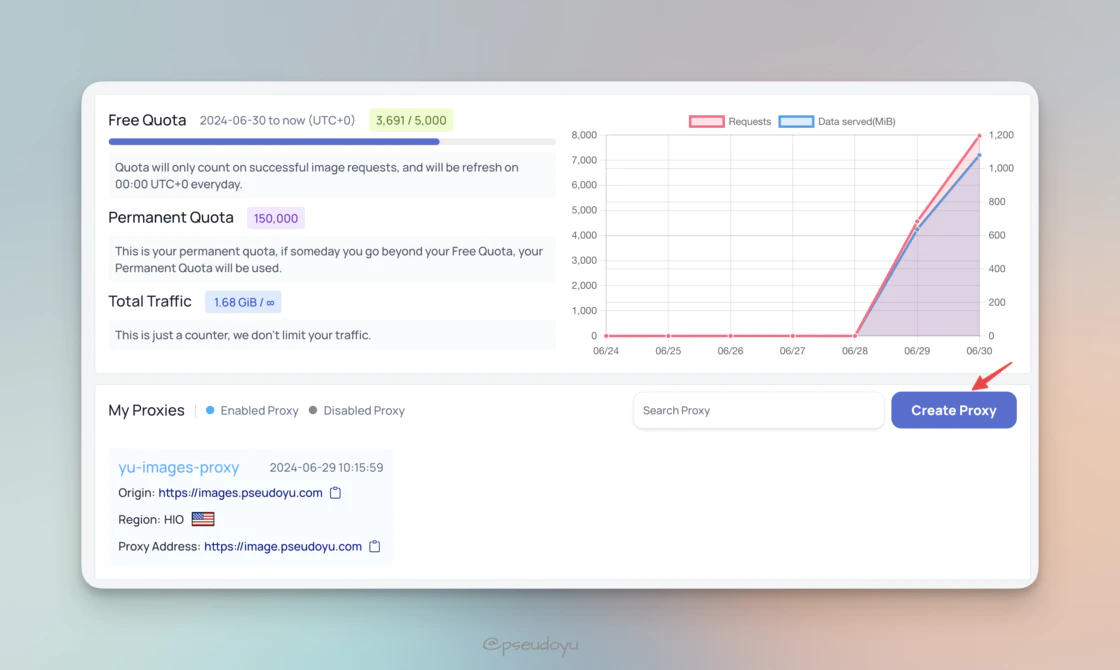Click the traffic counter note text
1120x670 pixels.
pos(243,335)
